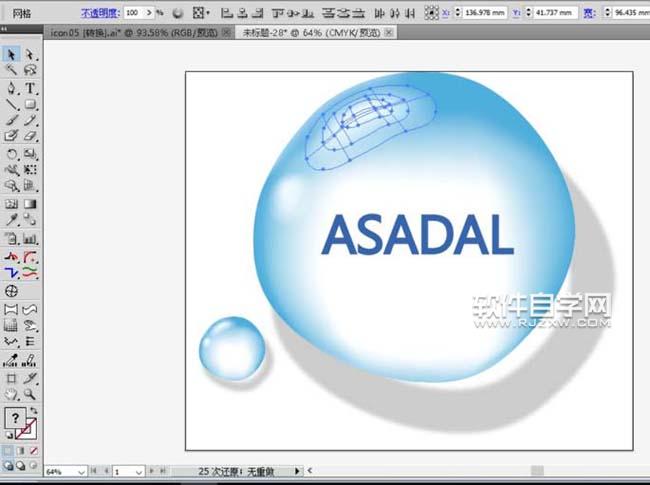Open the 不透明度 opacity link
650x485 pixels.
pyautogui.click(x=100, y=13)
